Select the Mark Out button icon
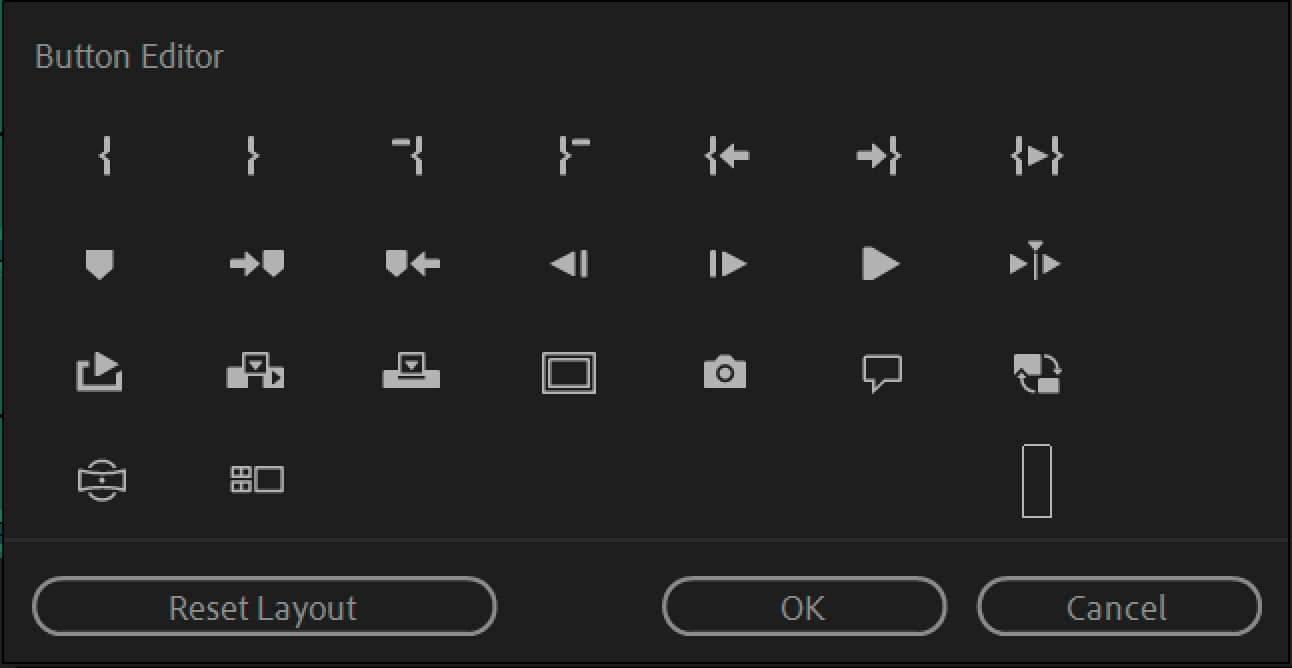Viewport: 1292px width, 668px height. tap(252, 156)
